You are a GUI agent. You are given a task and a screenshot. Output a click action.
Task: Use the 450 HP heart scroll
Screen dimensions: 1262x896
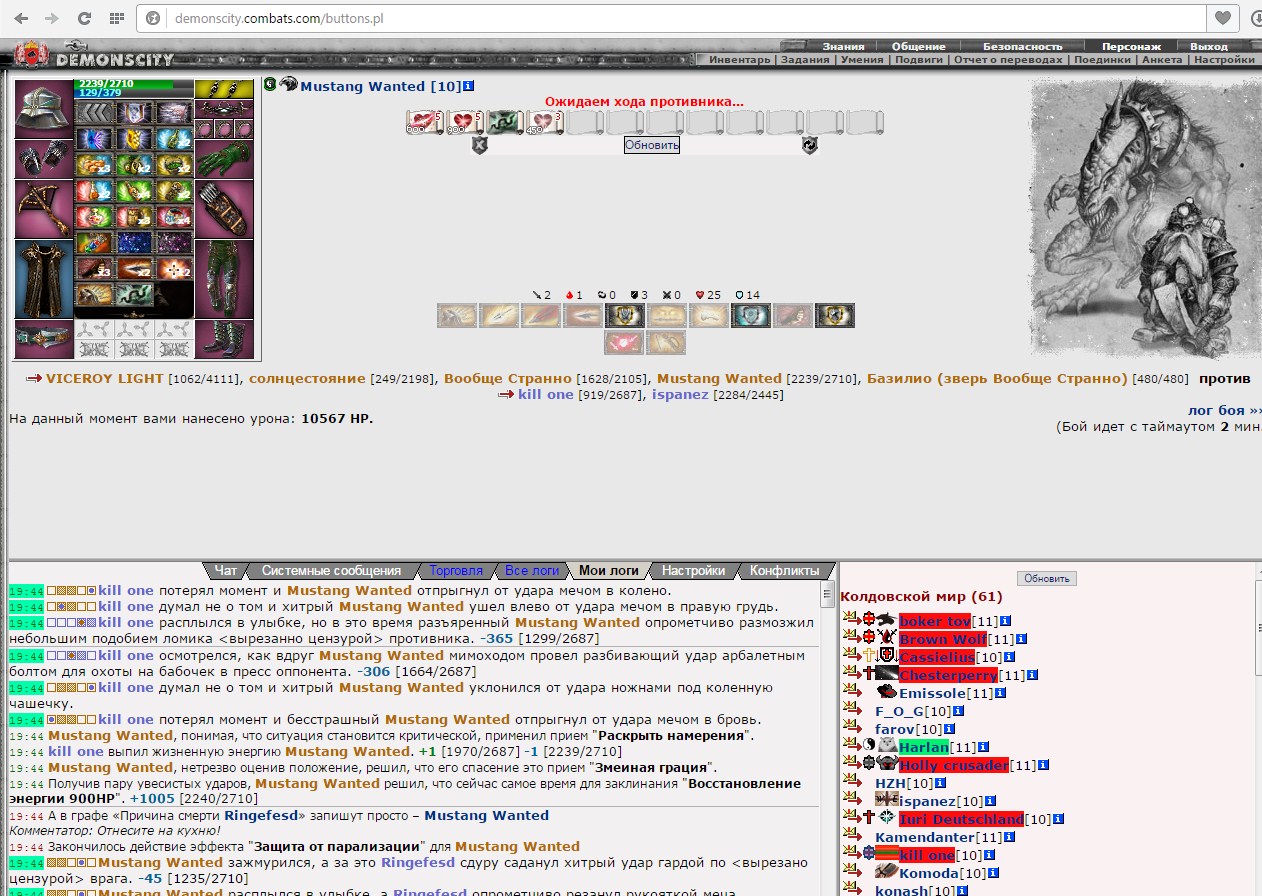pos(545,122)
